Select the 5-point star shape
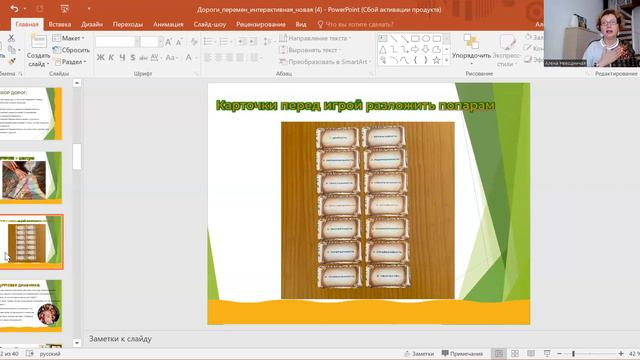 point(436,60)
